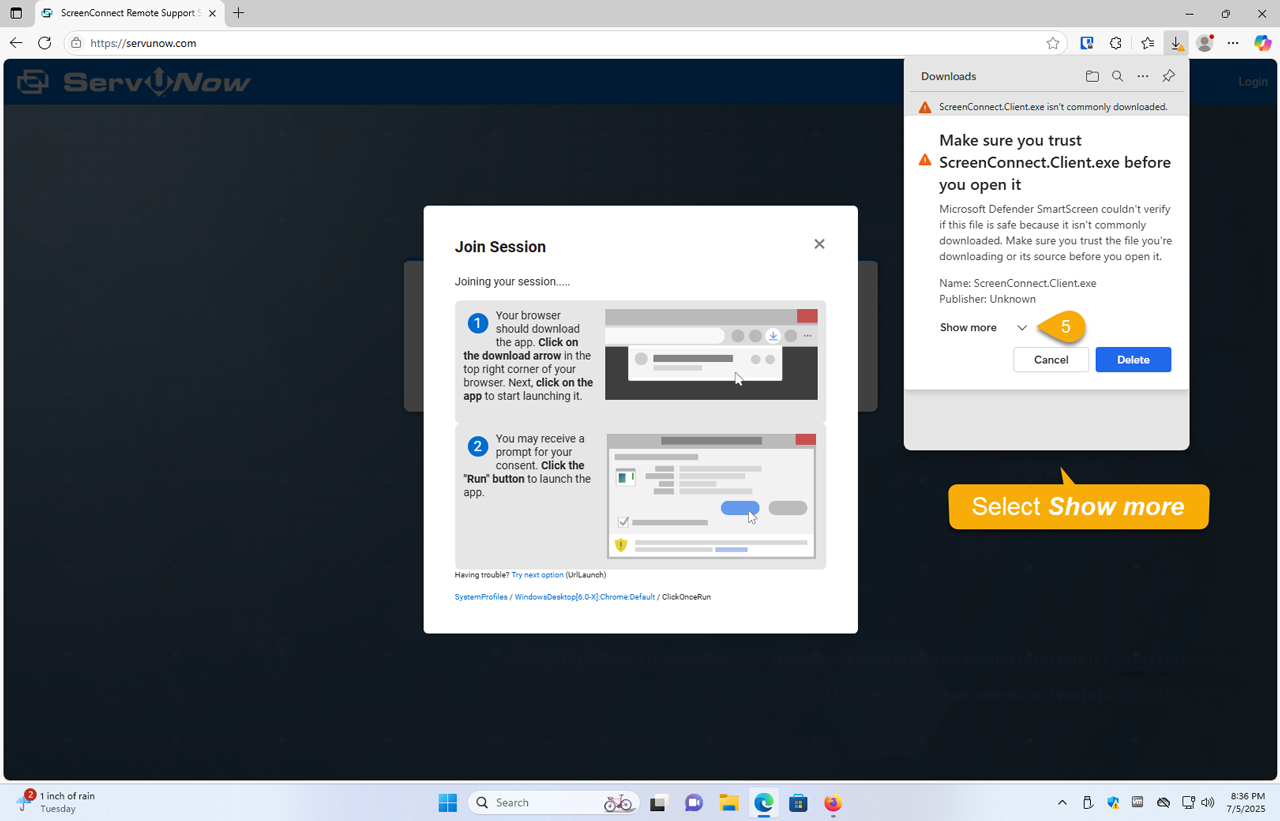This screenshot has width=1280, height=821.
Task: Click the Try next option link
Action: [x=537, y=575]
